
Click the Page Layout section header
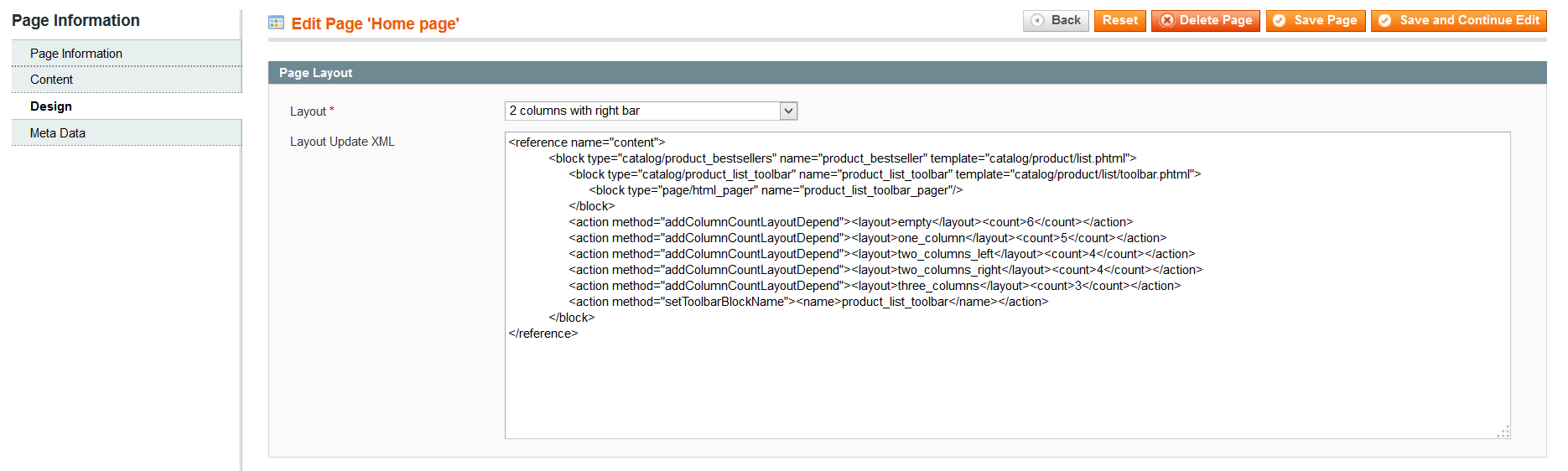pyautogui.click(x=316, y=73)
